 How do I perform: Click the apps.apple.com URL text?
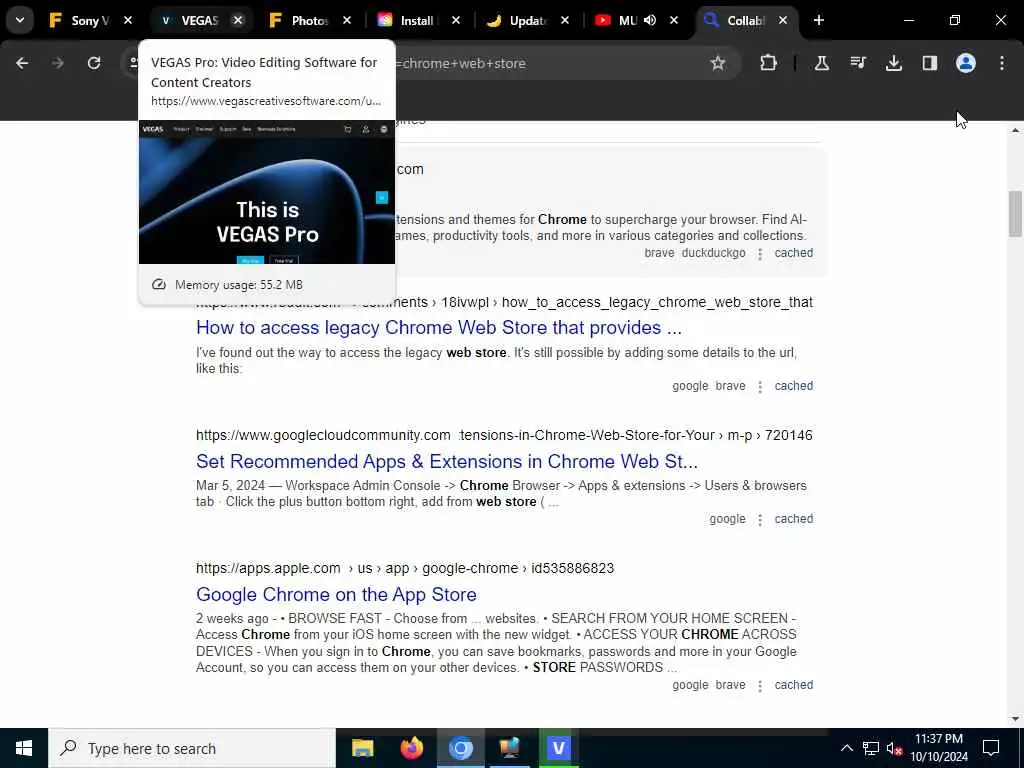click(268, 568)
